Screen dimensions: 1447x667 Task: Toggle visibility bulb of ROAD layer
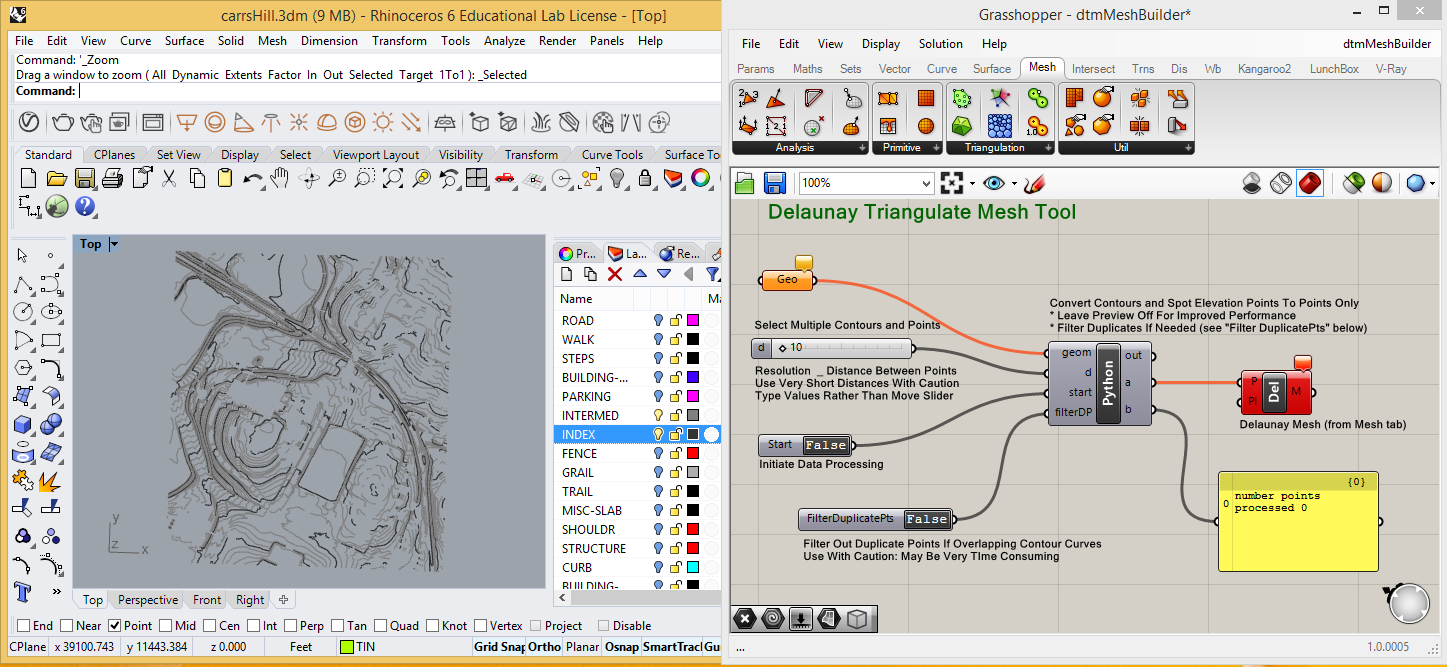(x=658, y=321)
